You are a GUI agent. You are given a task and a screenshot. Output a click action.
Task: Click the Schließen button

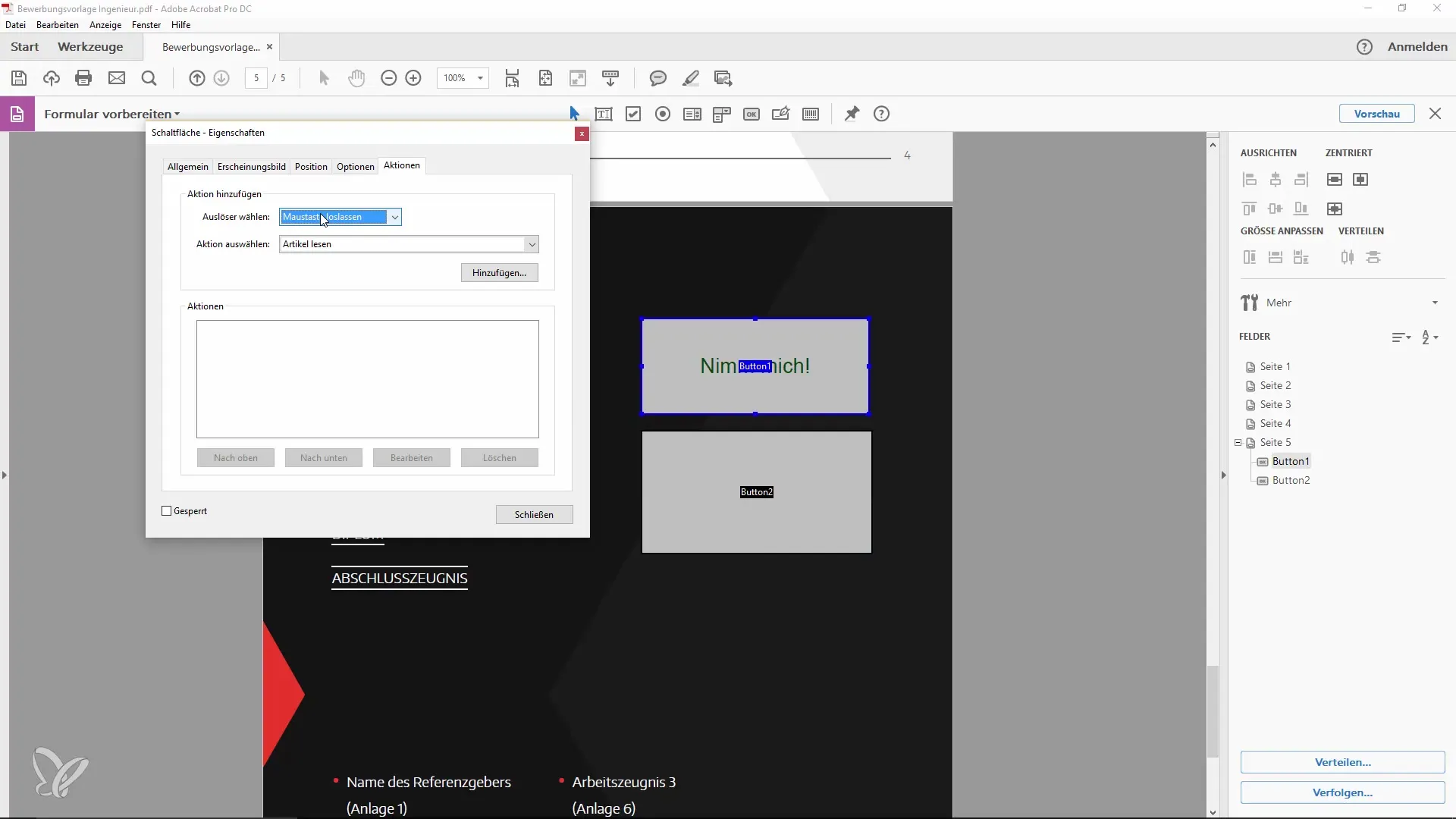coord(534,515)
